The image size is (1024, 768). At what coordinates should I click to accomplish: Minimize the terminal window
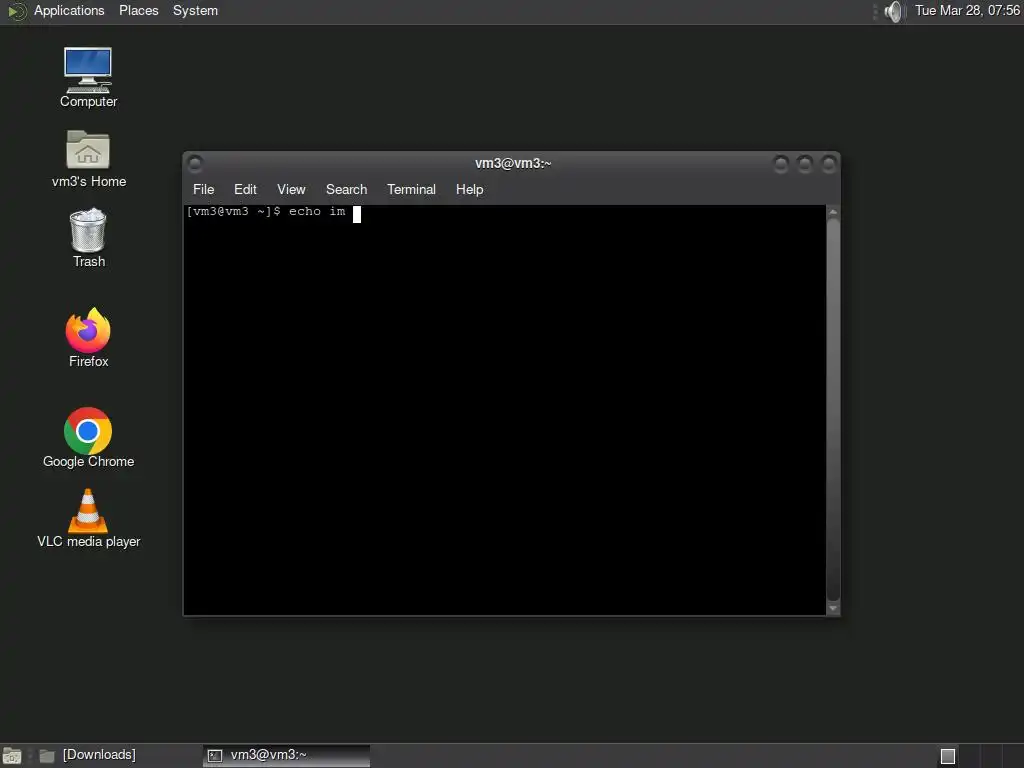pyautogui.click(x=780, y=163)
